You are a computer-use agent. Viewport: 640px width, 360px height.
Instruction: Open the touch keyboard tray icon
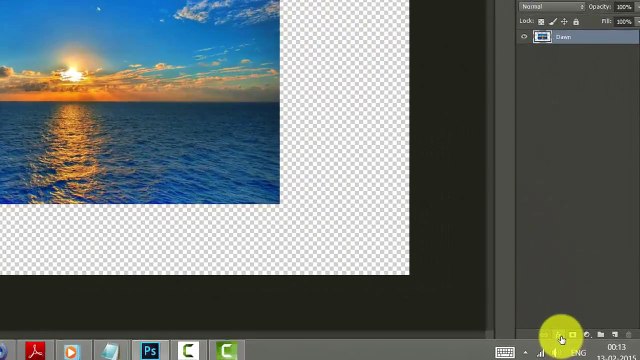pyautogui.click(x=505, y=352)
